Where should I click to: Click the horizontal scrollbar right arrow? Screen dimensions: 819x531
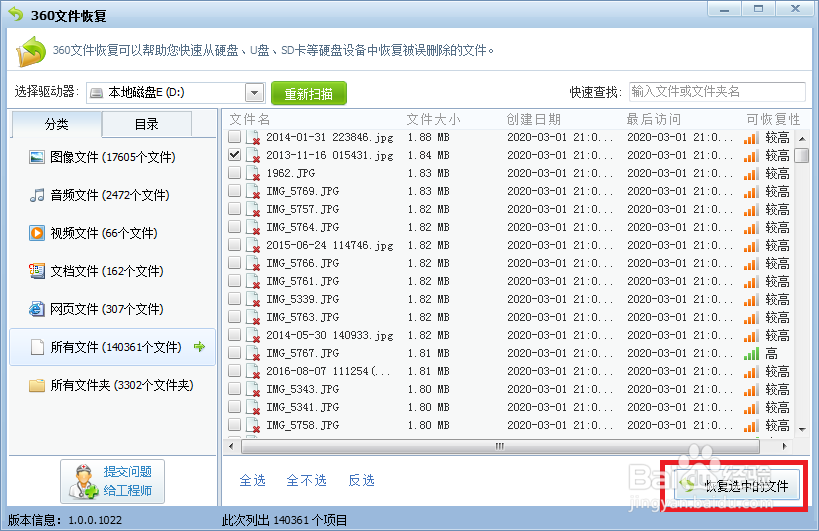point(784,446)
